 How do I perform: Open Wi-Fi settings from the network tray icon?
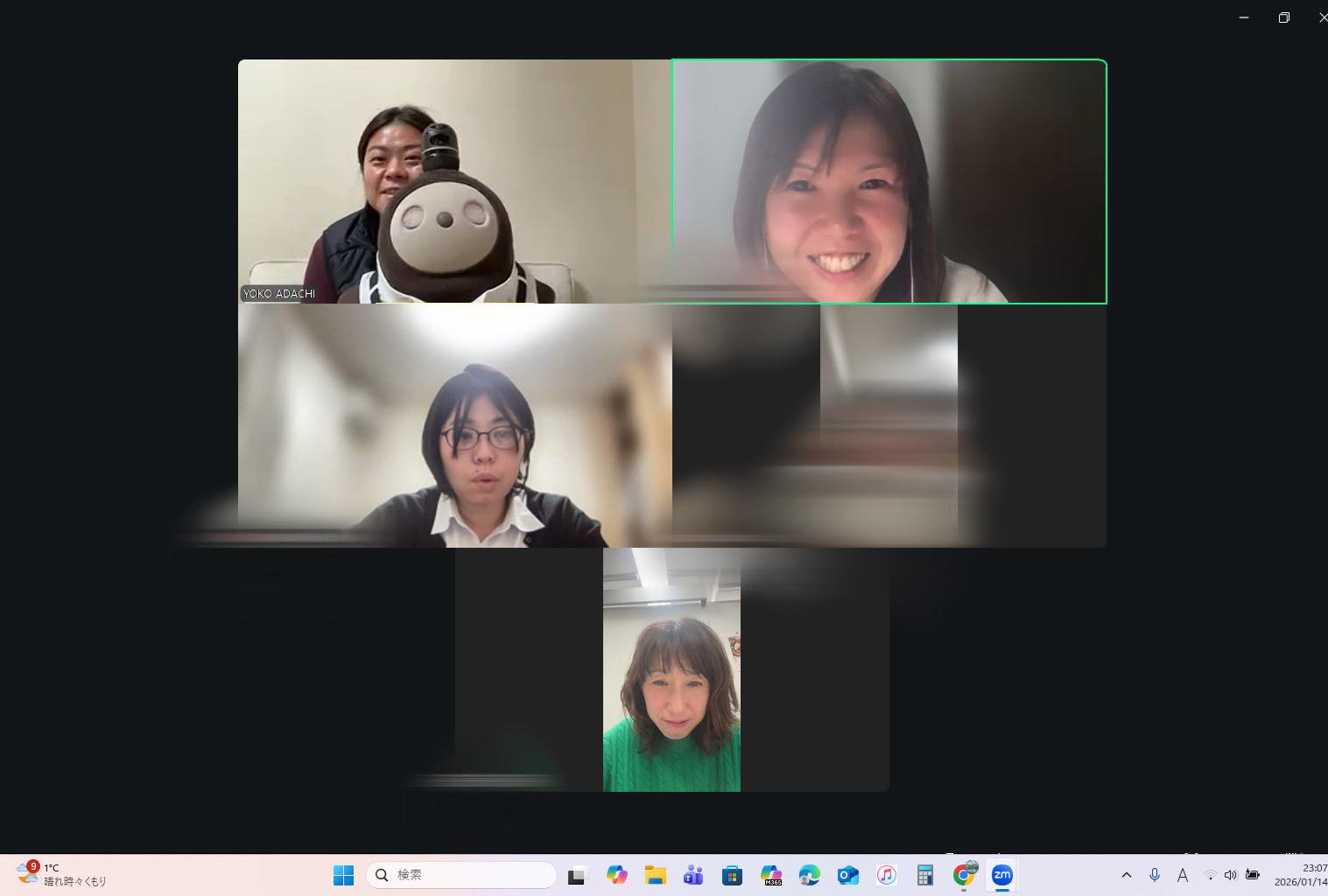point(1211,875)
